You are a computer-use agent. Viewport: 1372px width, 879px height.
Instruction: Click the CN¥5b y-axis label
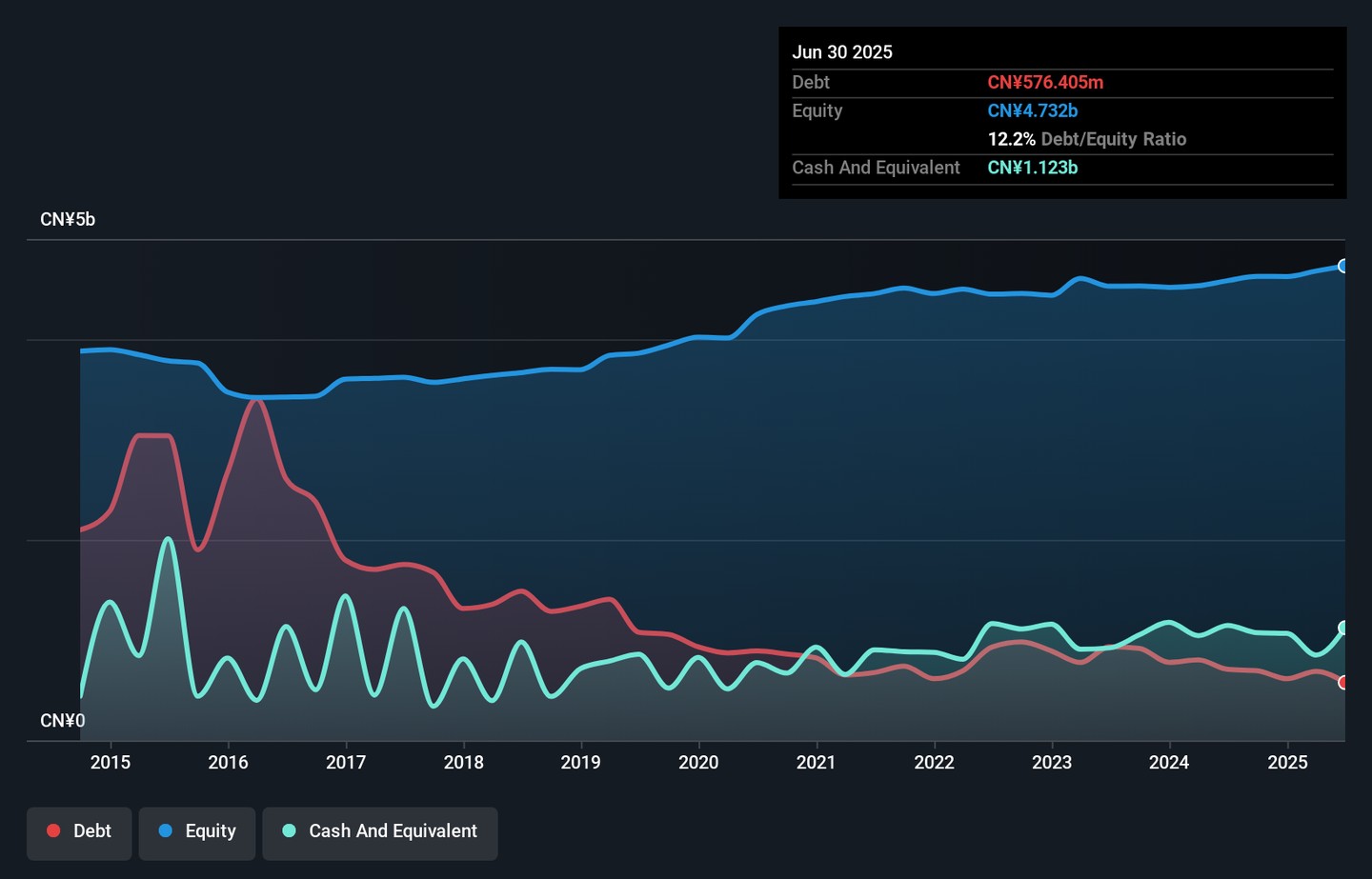click(68, 220)
